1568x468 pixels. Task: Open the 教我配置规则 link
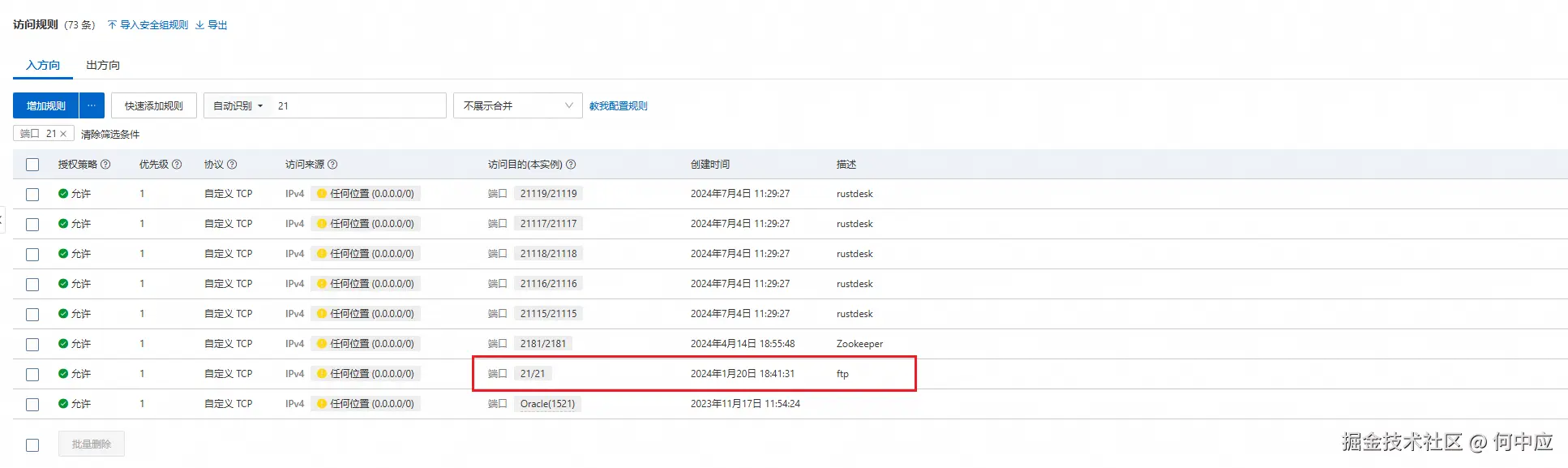619,106
